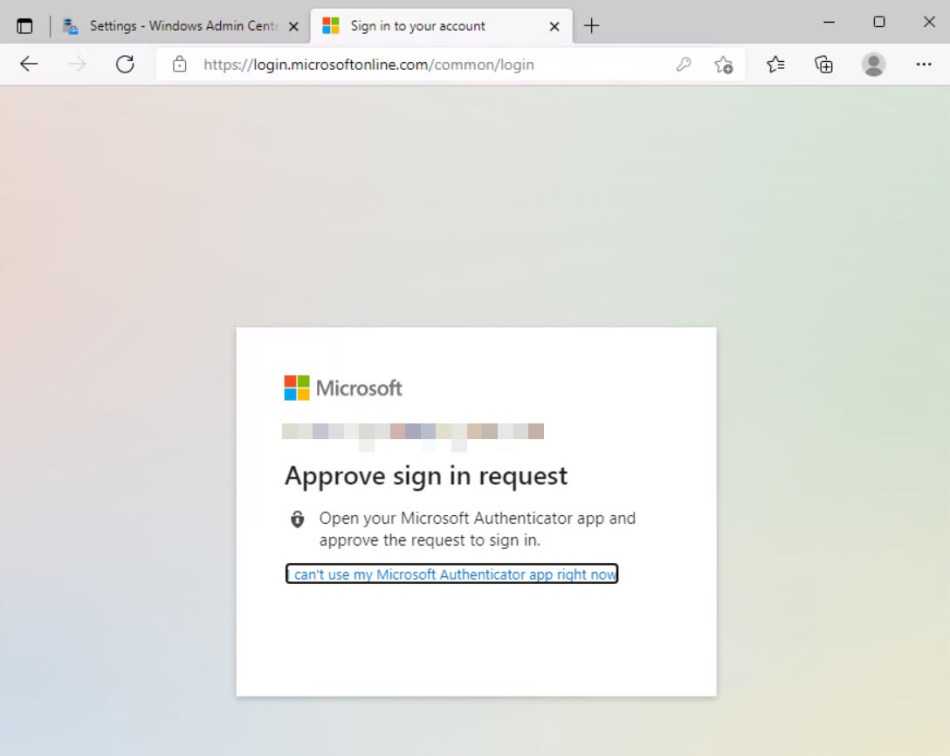Select the blurred account name on the card
The image size is (950, 756).
point(413,430)
